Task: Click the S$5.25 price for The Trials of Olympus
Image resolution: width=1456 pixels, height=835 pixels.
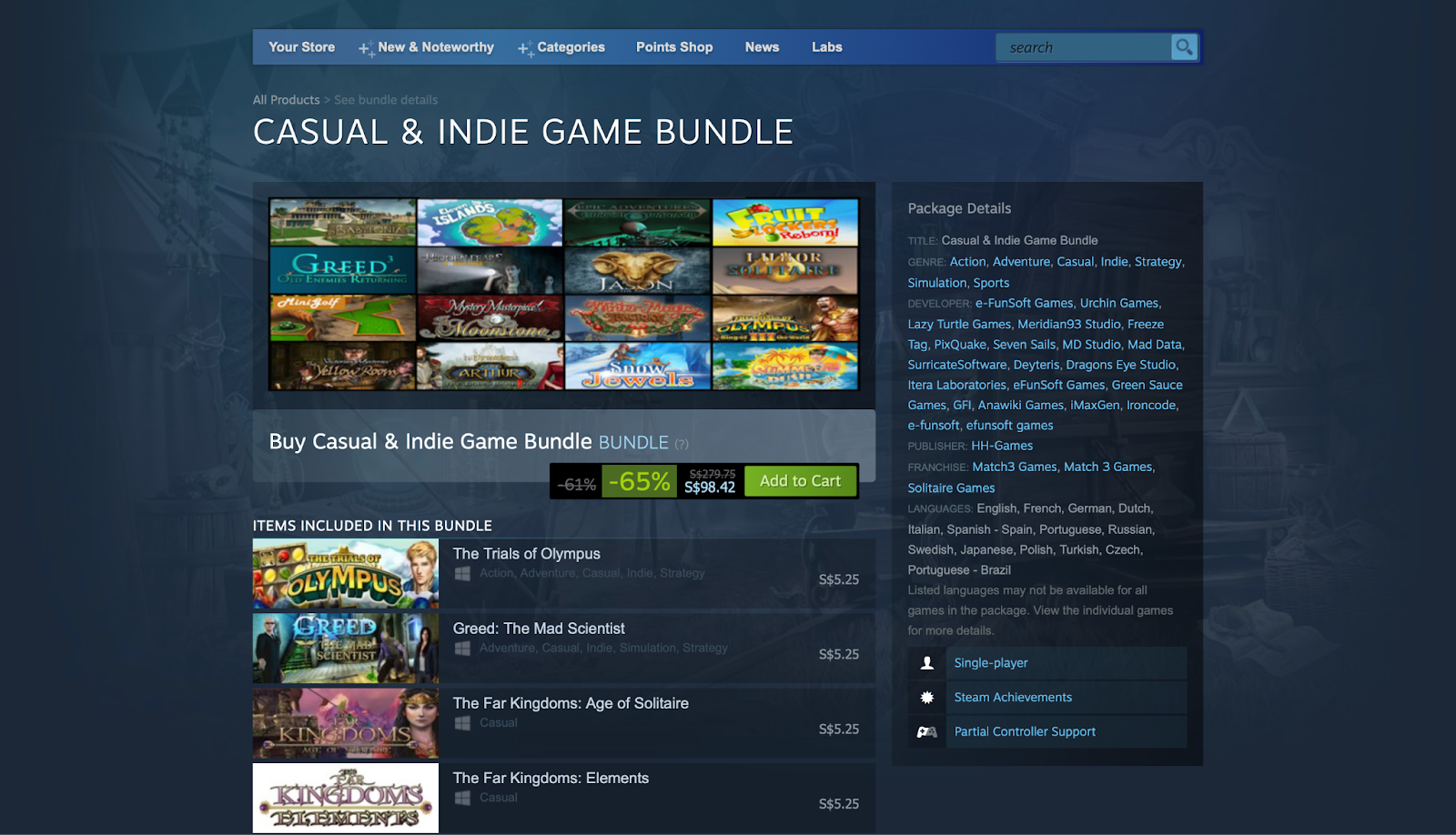Action: pos(839,579)
